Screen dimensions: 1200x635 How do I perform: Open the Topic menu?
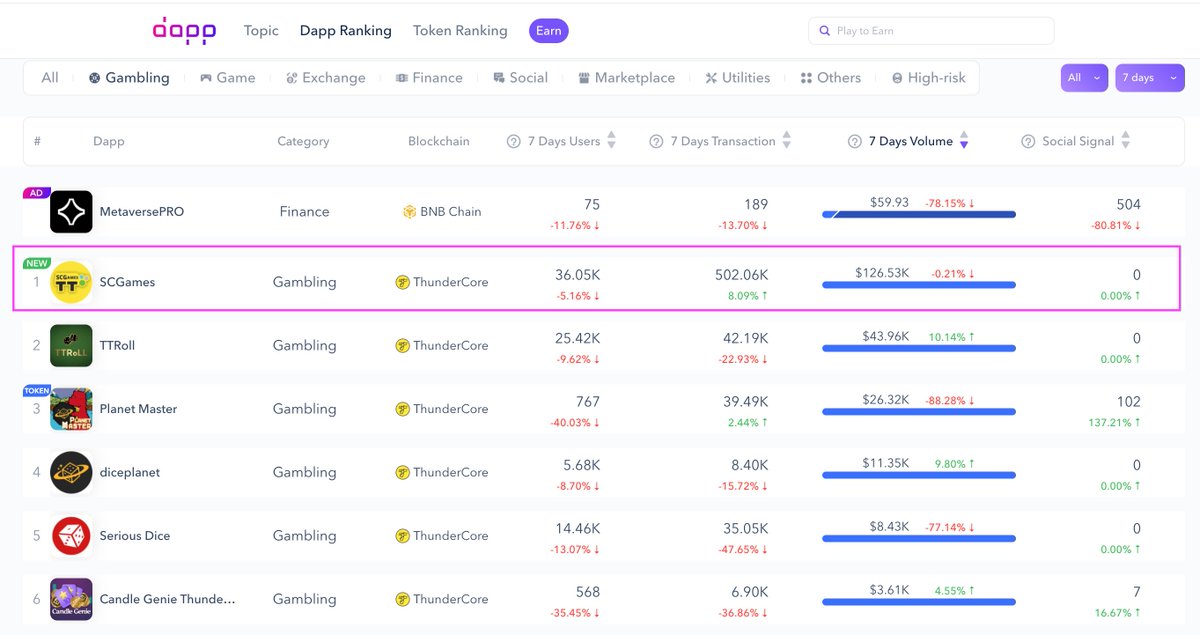click(261, 31)
